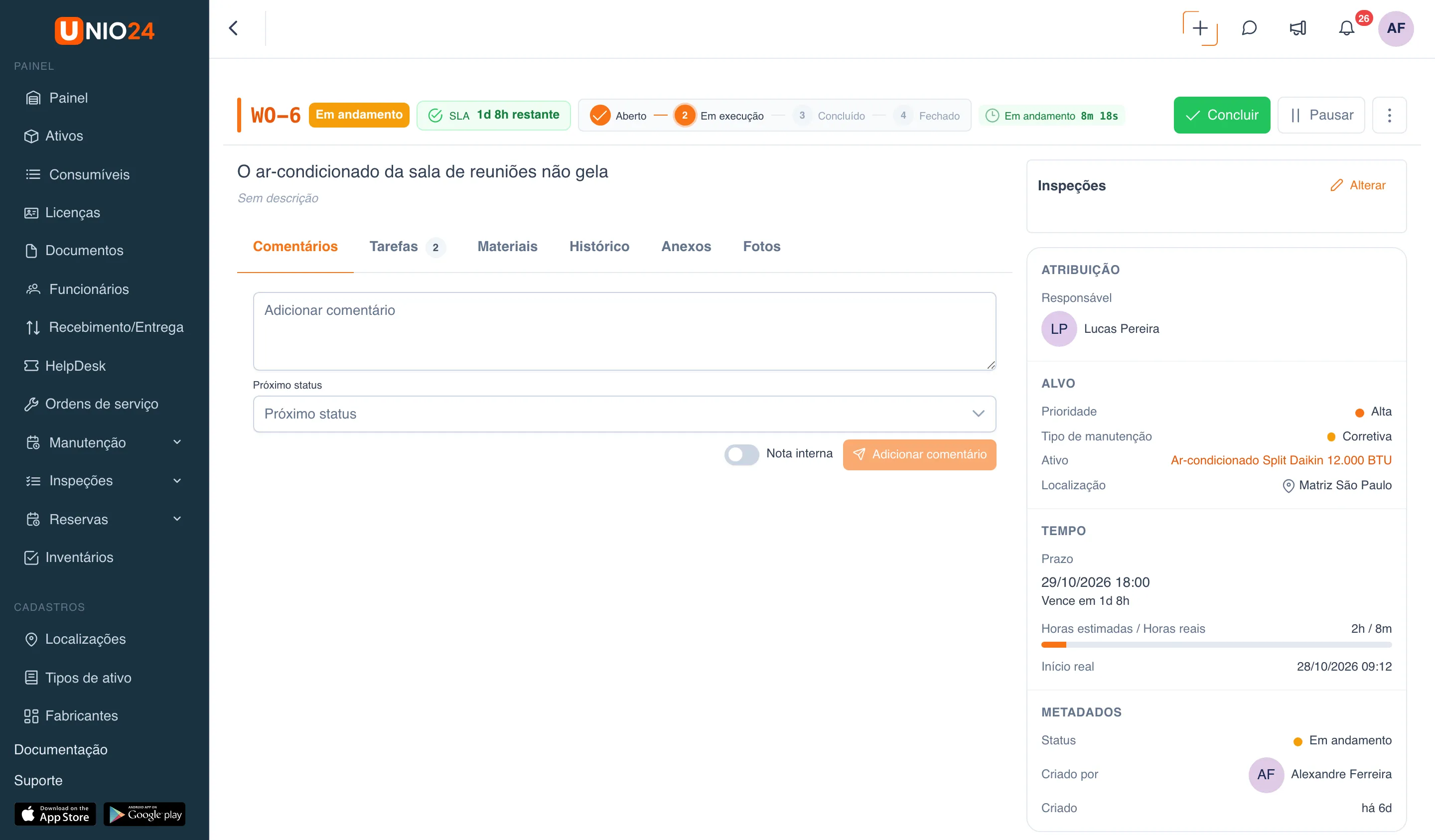Click the Adicionar comentário button
1435x840 pixels.
pos(919,454)
